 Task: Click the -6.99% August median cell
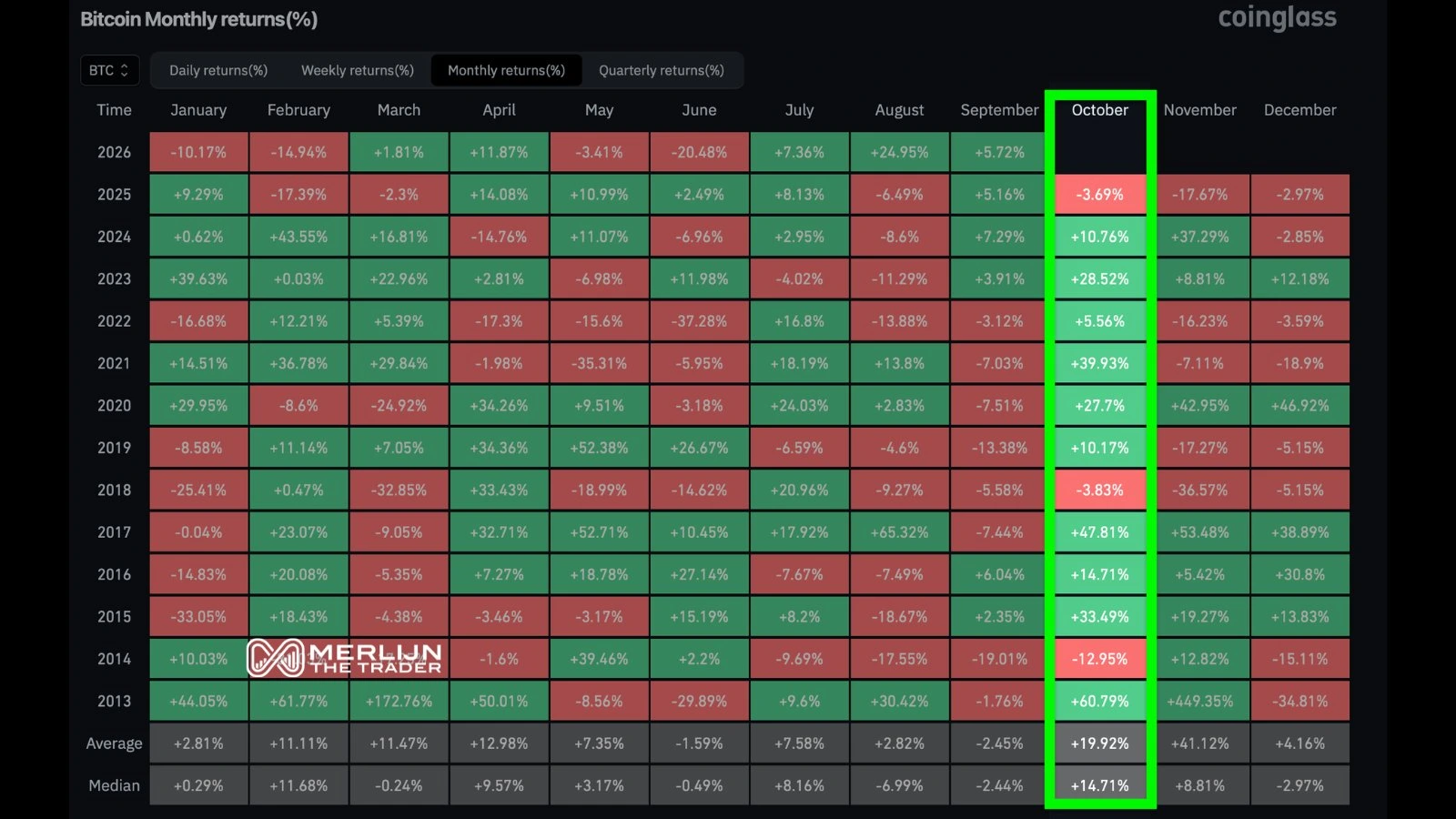click(x=899, y=785)
